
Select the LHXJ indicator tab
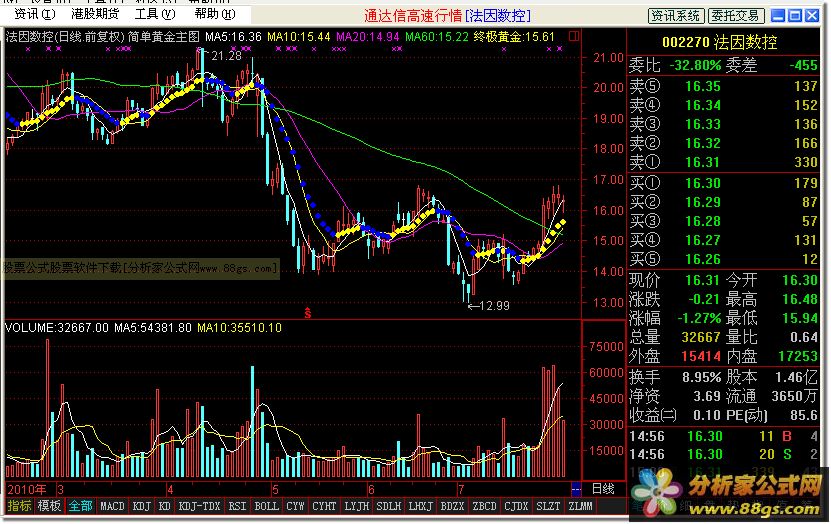click(420, 506)
